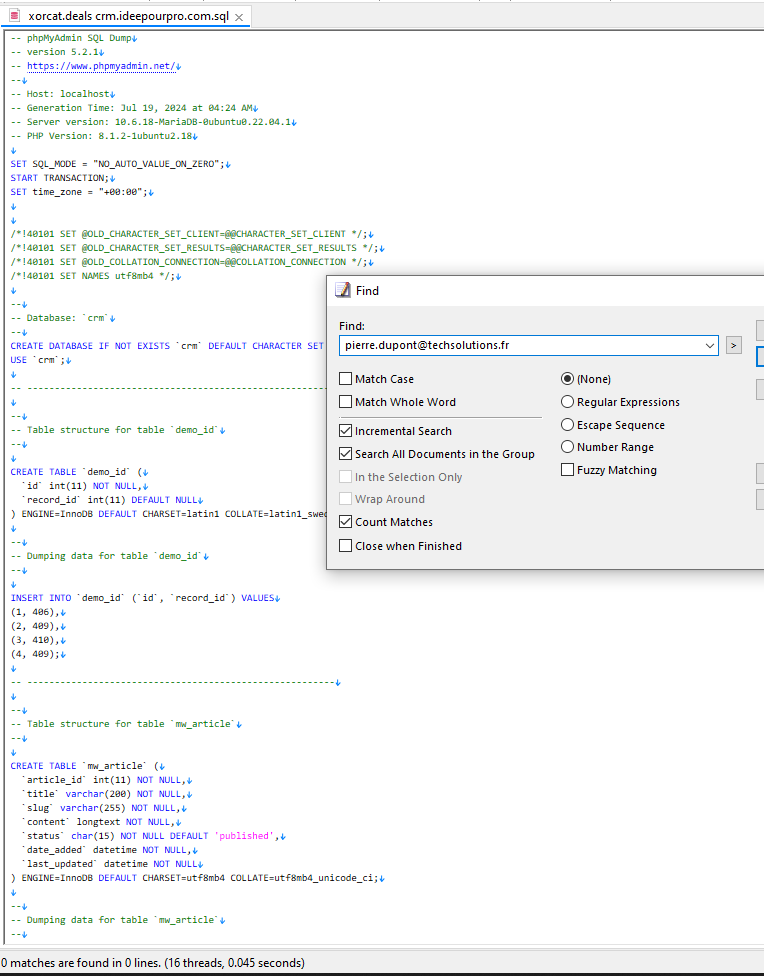Click the status bar matches found message
Screen dimensions: 764x976
pyautogui.click(x=153, y=963)
